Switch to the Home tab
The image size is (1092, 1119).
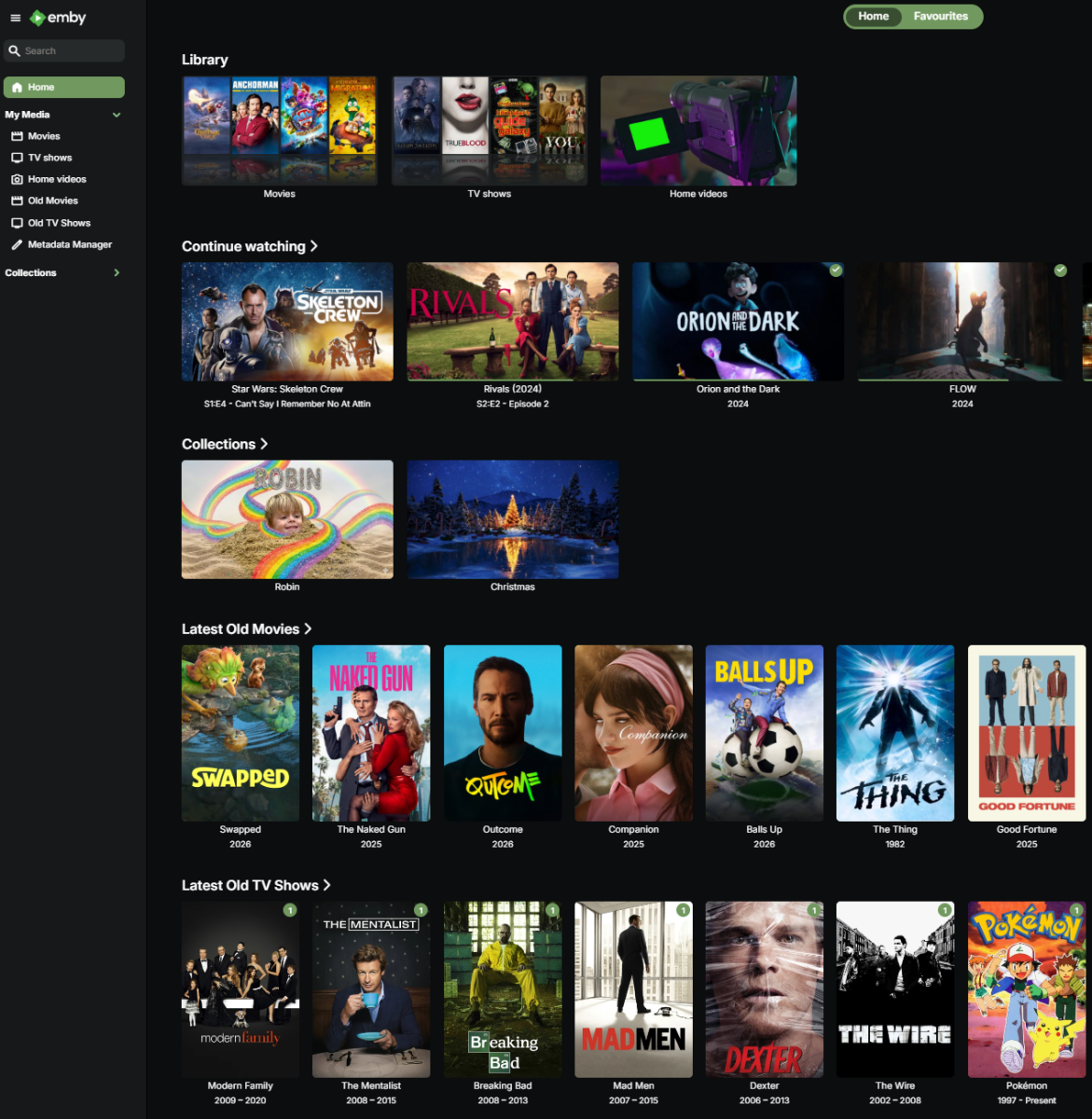tap(874, 16)
